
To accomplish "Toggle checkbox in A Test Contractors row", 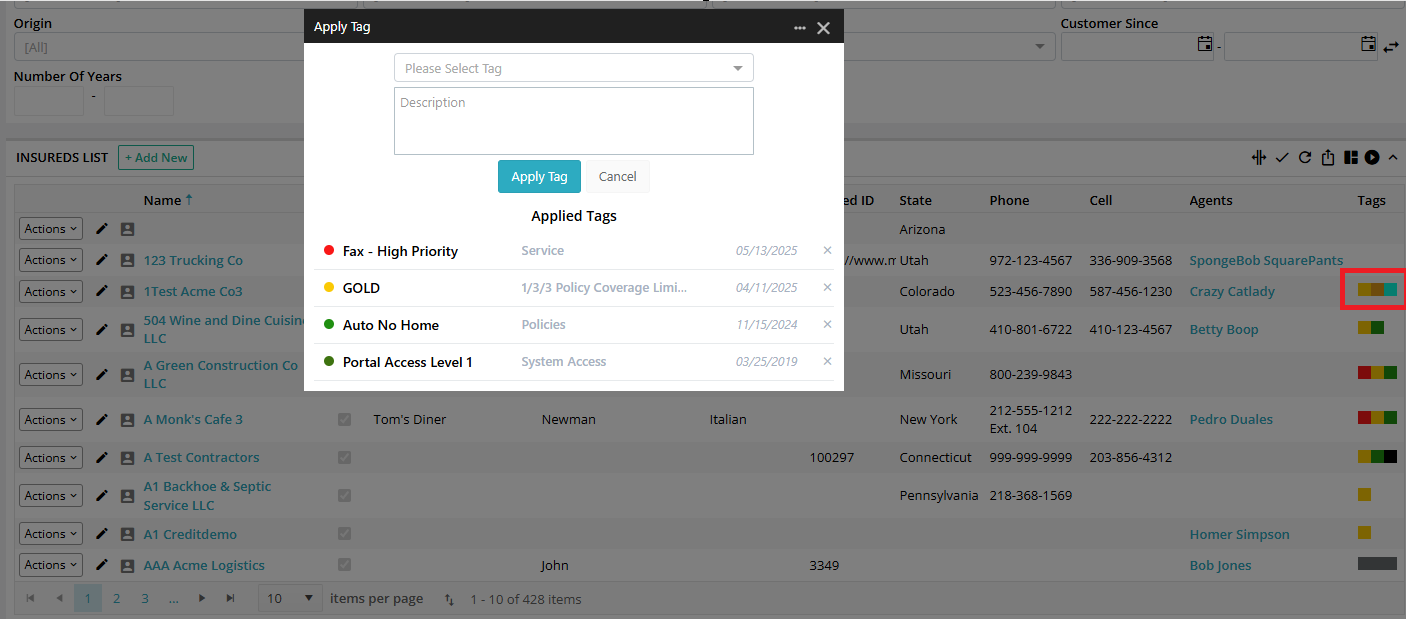I will click(345, 457).
